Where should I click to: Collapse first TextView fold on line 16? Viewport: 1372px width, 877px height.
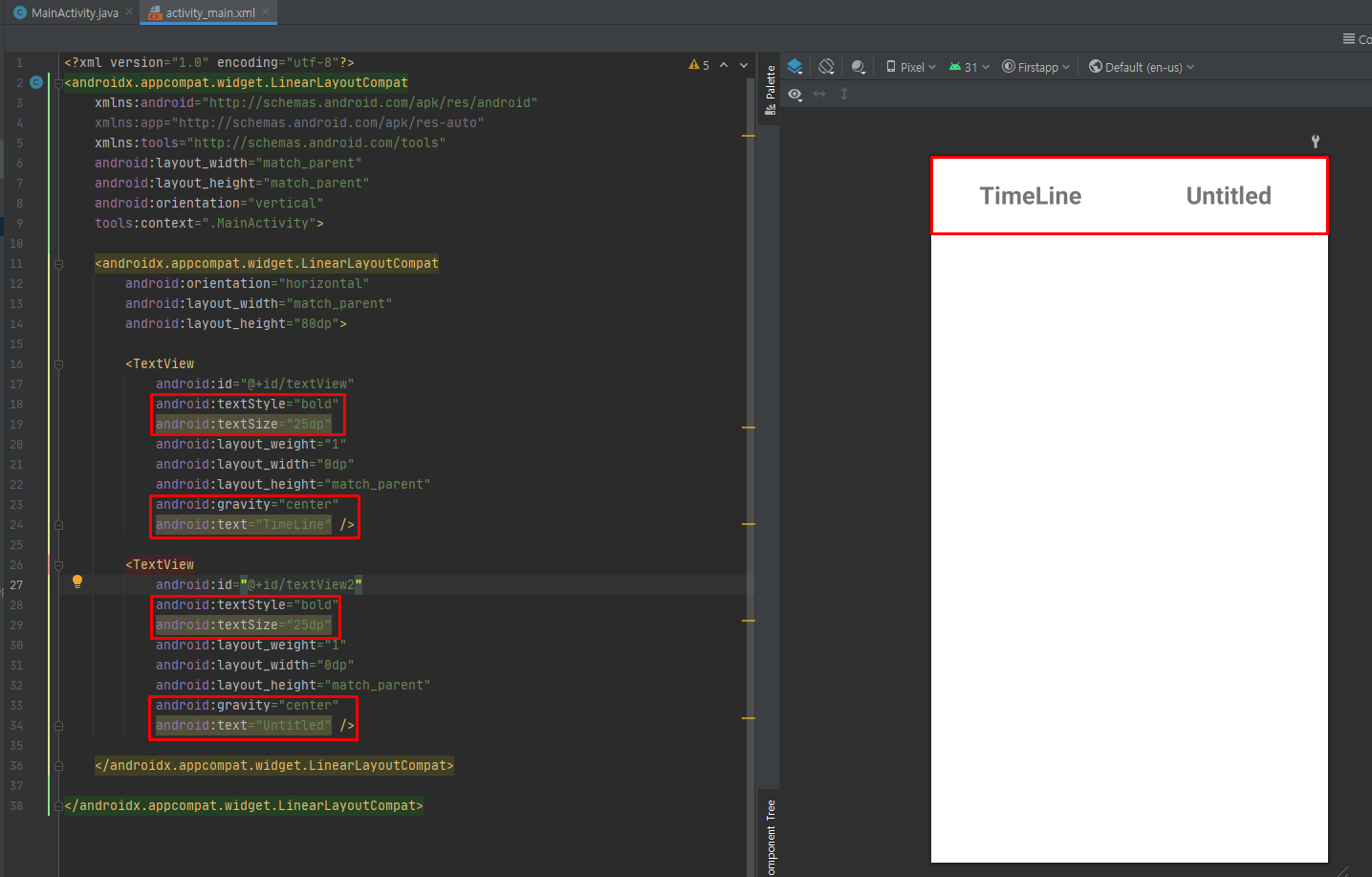(58, 364)
